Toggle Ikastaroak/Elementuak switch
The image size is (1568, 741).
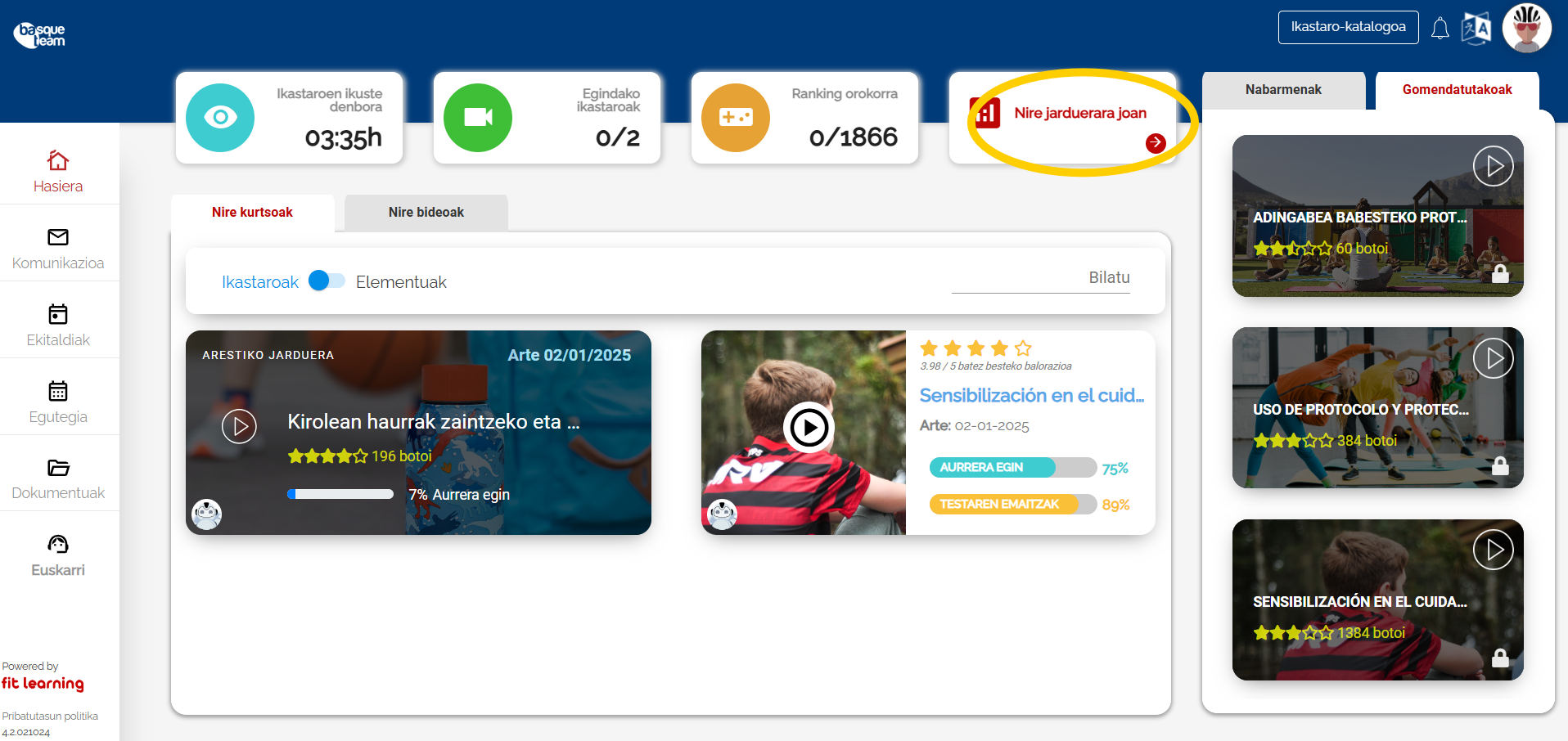327,281
